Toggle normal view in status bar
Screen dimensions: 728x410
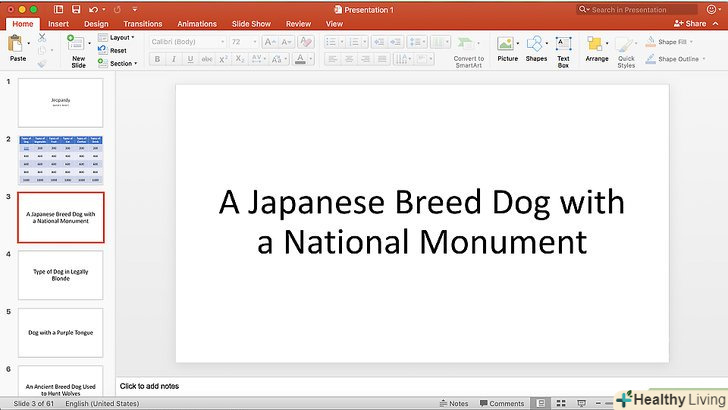543,403
